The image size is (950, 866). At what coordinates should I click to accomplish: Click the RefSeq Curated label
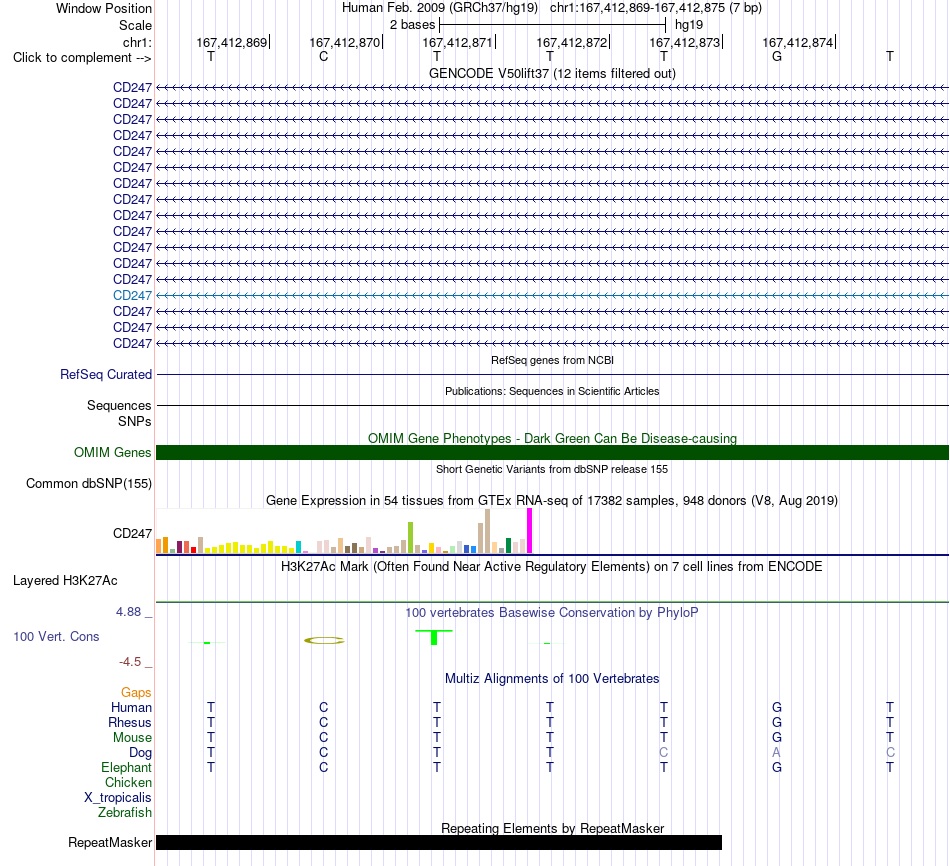(105, 375)
